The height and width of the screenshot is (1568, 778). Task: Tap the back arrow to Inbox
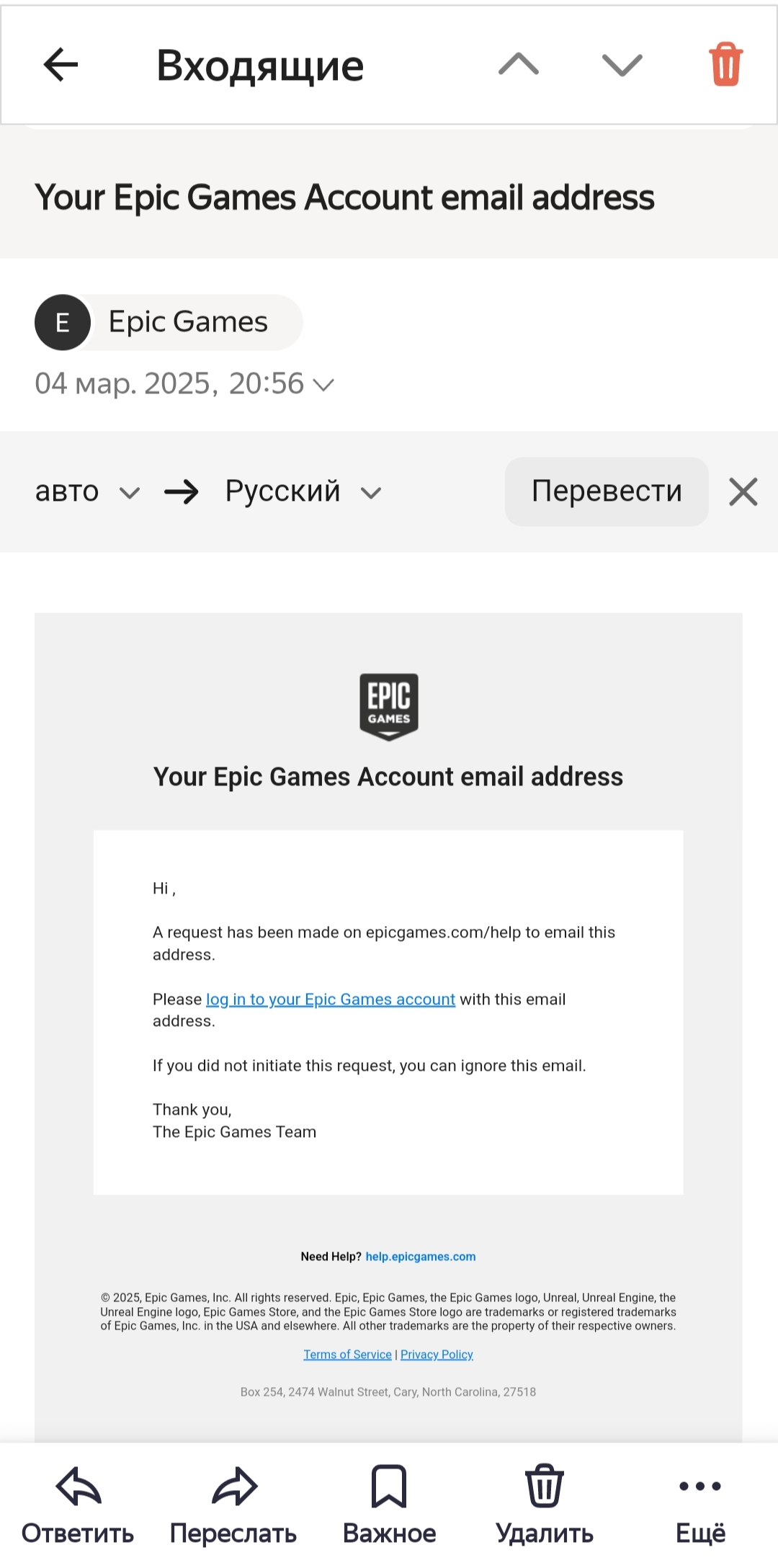[x=61, y=65]
